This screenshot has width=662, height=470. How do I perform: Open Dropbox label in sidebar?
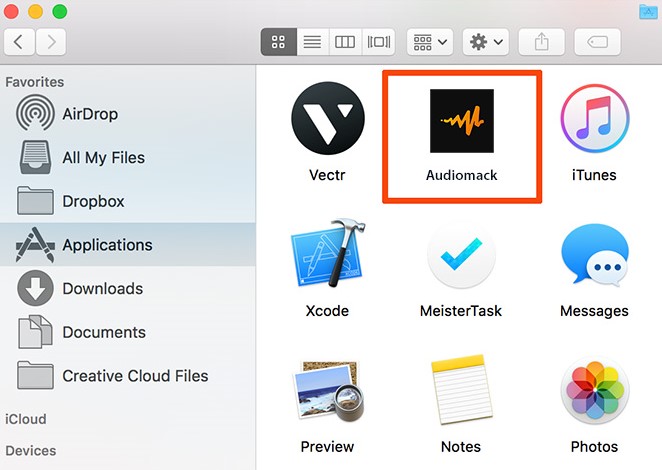93,201
